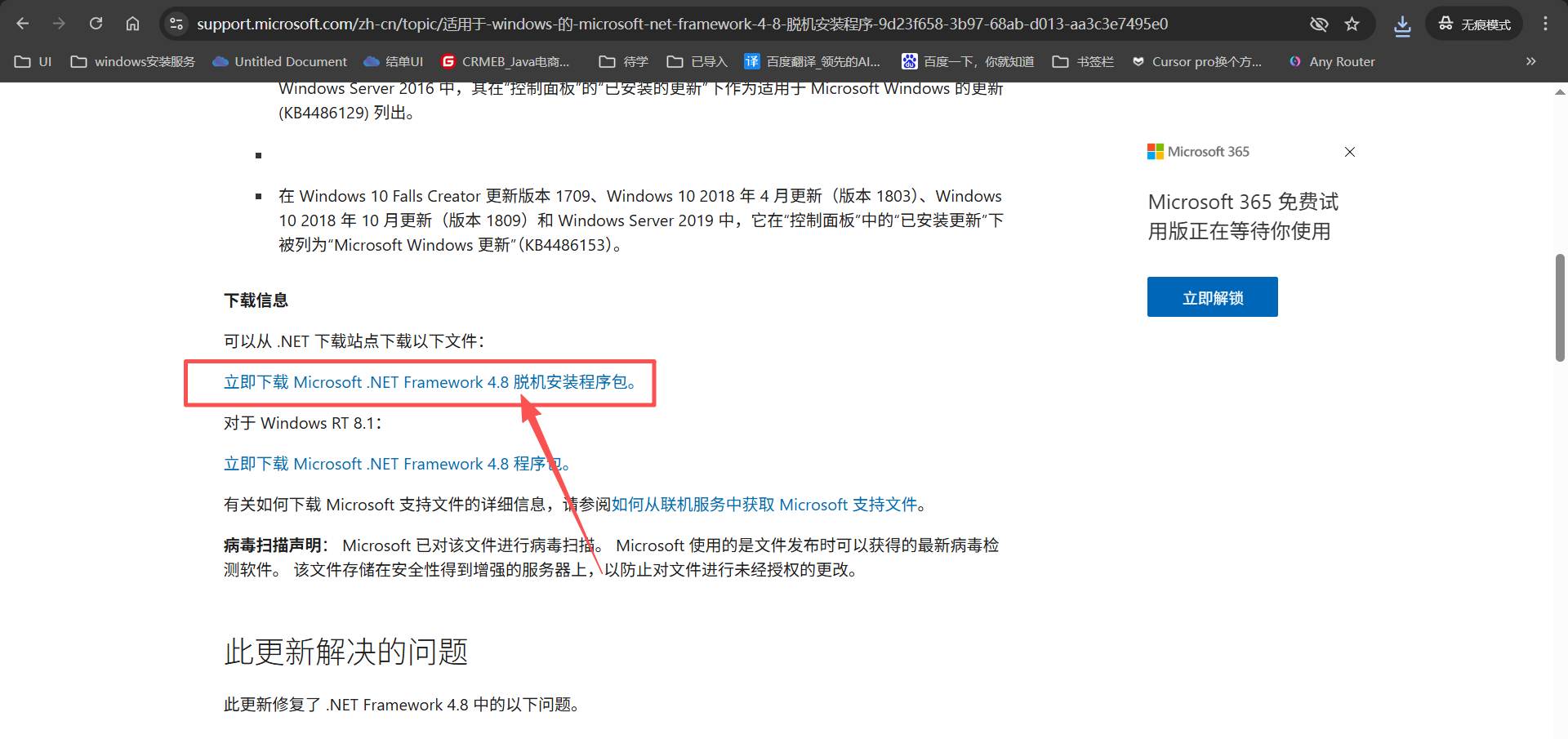Screen dimensions: 1568x739
Task: Go back to the previous page
Action: tap(23, 24)
